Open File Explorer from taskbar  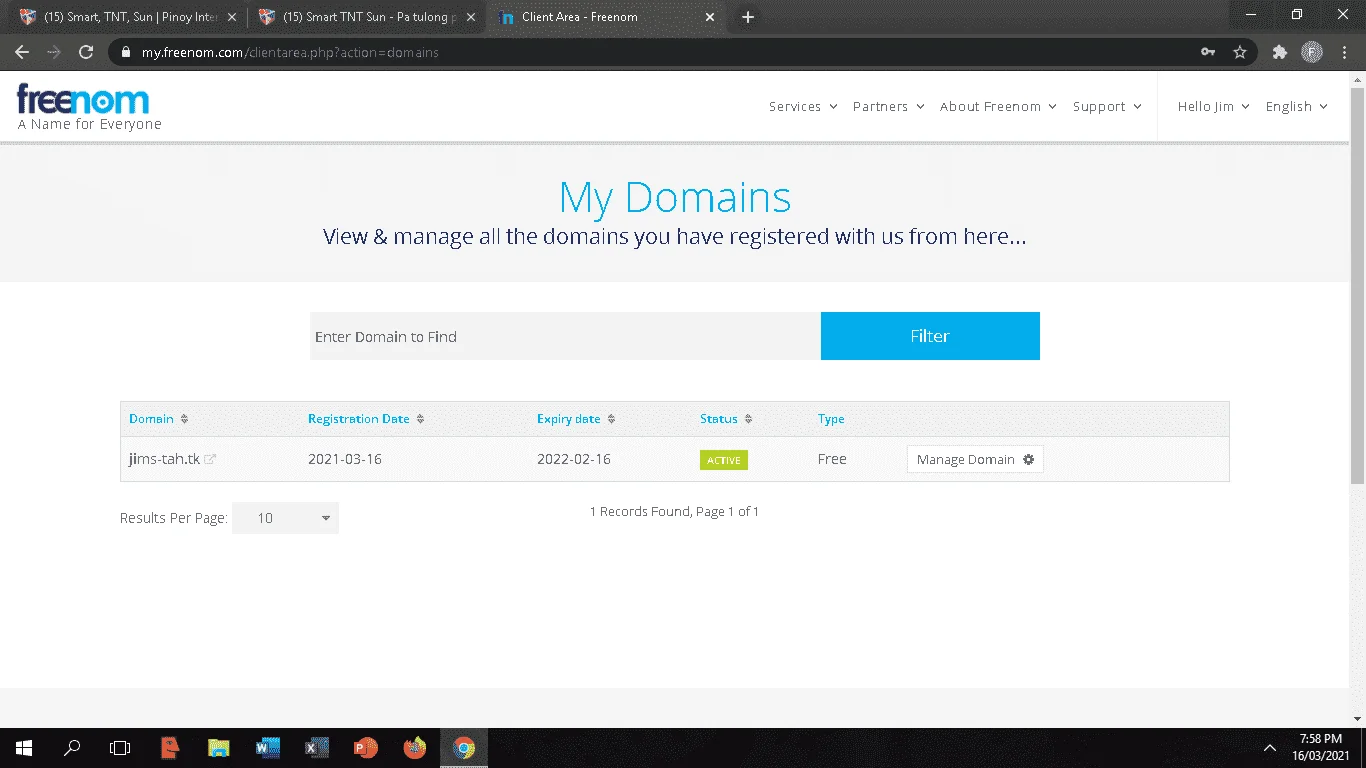pos(219,748)
